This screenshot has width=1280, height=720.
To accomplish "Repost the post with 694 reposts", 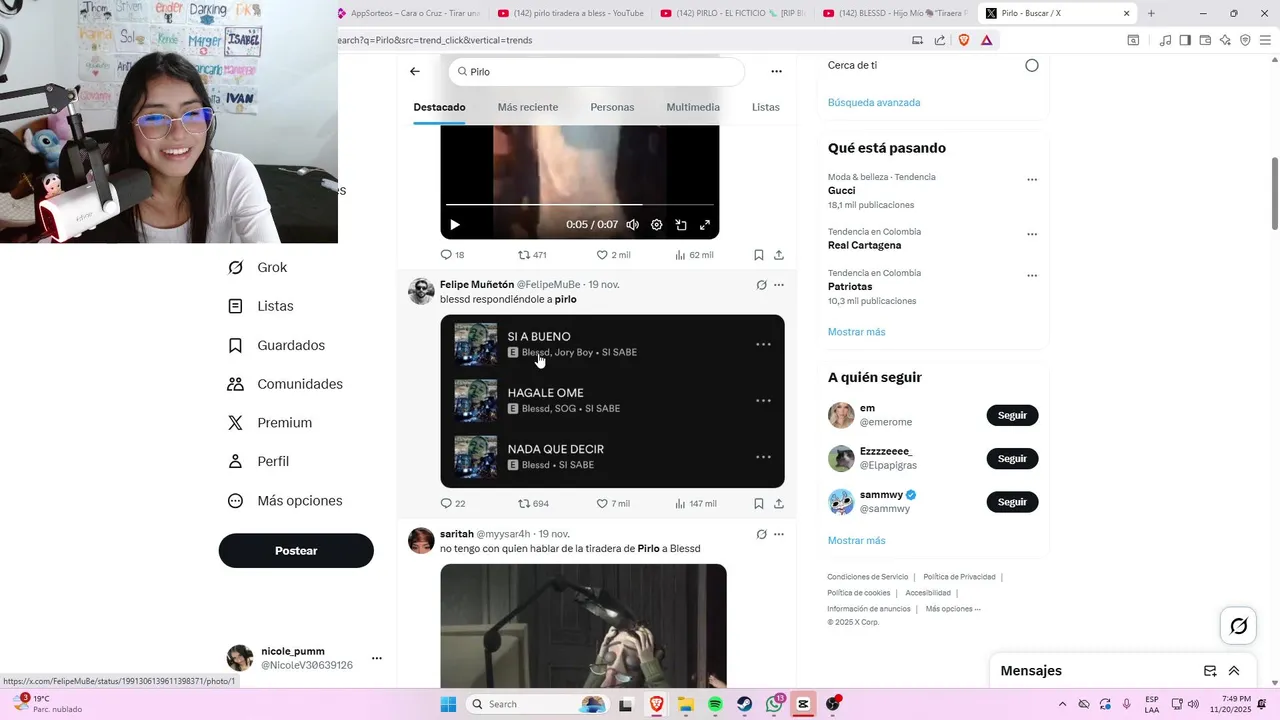I will click(533, 504).
